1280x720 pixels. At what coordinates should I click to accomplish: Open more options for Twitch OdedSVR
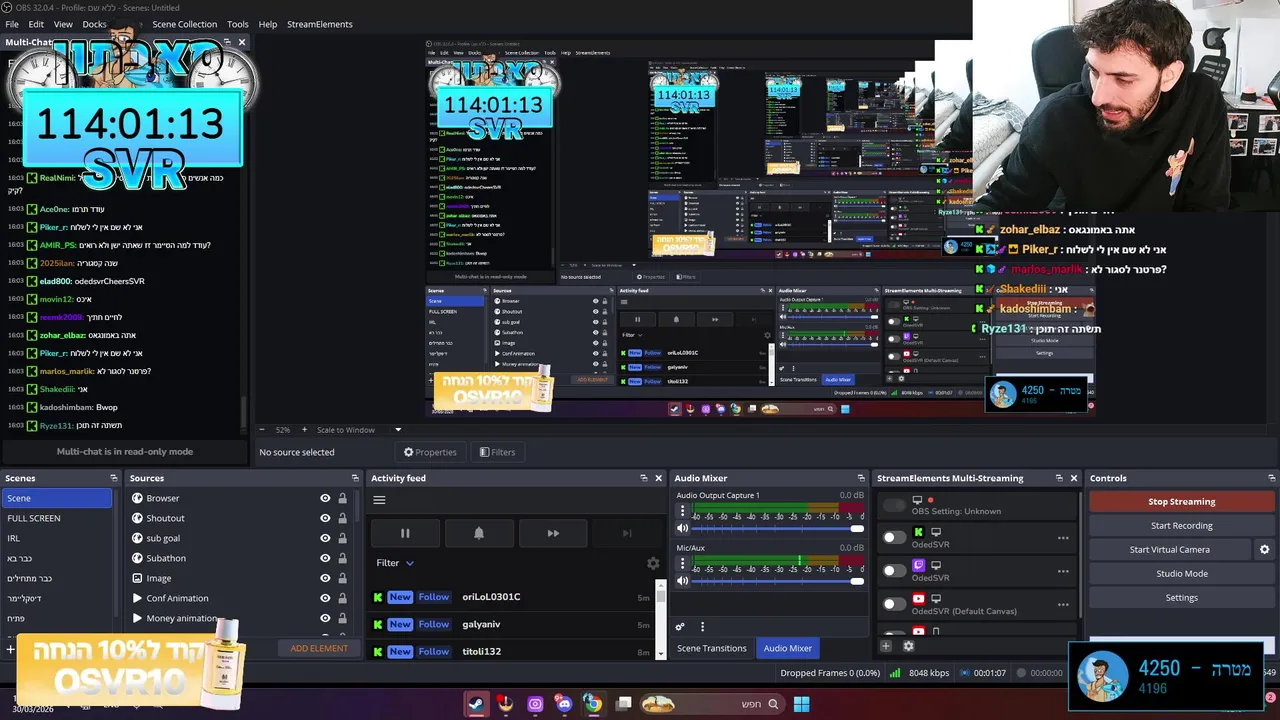coord(1063,571)
